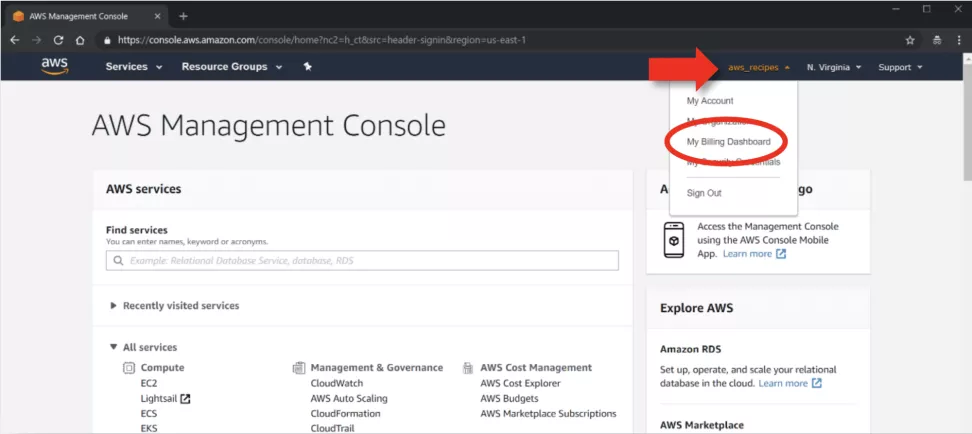972x434 pixels.
Task: Choose Sign Out from account menu
Action: [704, 193]
